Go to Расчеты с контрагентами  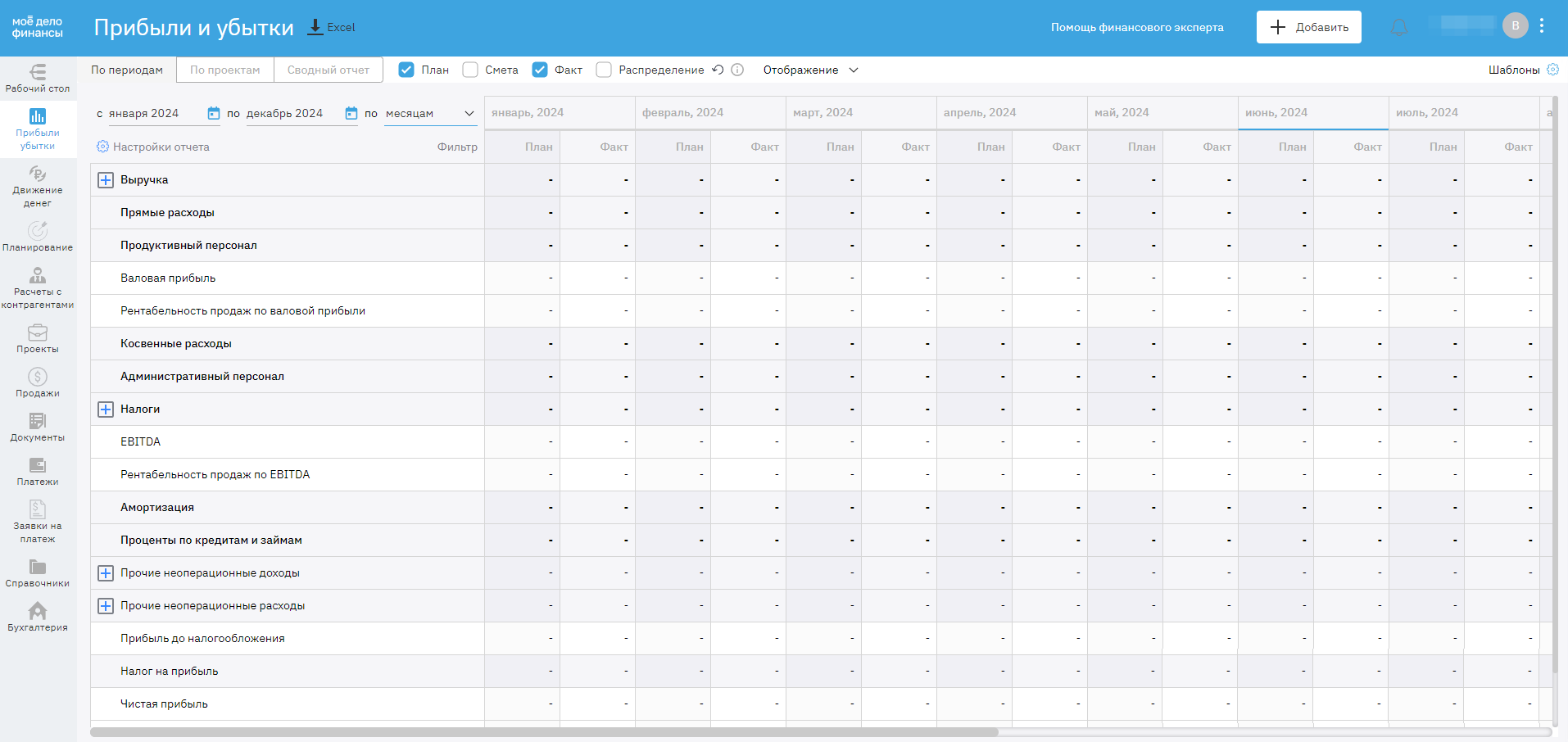click(38, 288)
